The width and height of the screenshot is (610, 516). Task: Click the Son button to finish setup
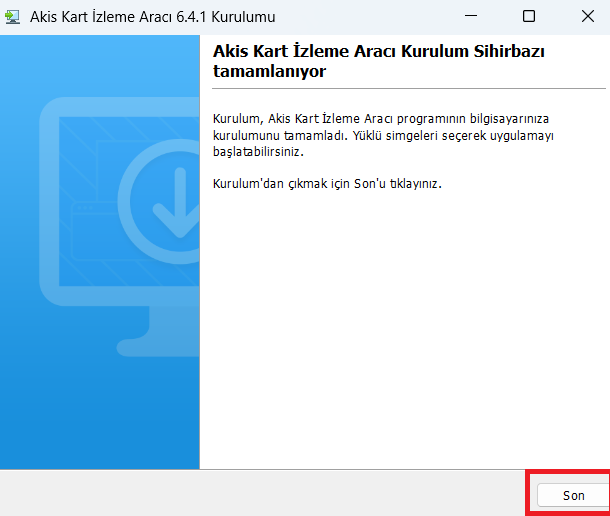coord(573,495)
